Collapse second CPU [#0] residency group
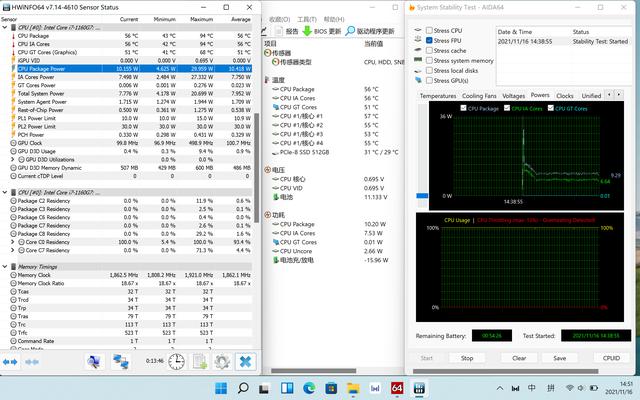Screen dimensions: 640x400 pyautogui.click(x=4, y=192)
